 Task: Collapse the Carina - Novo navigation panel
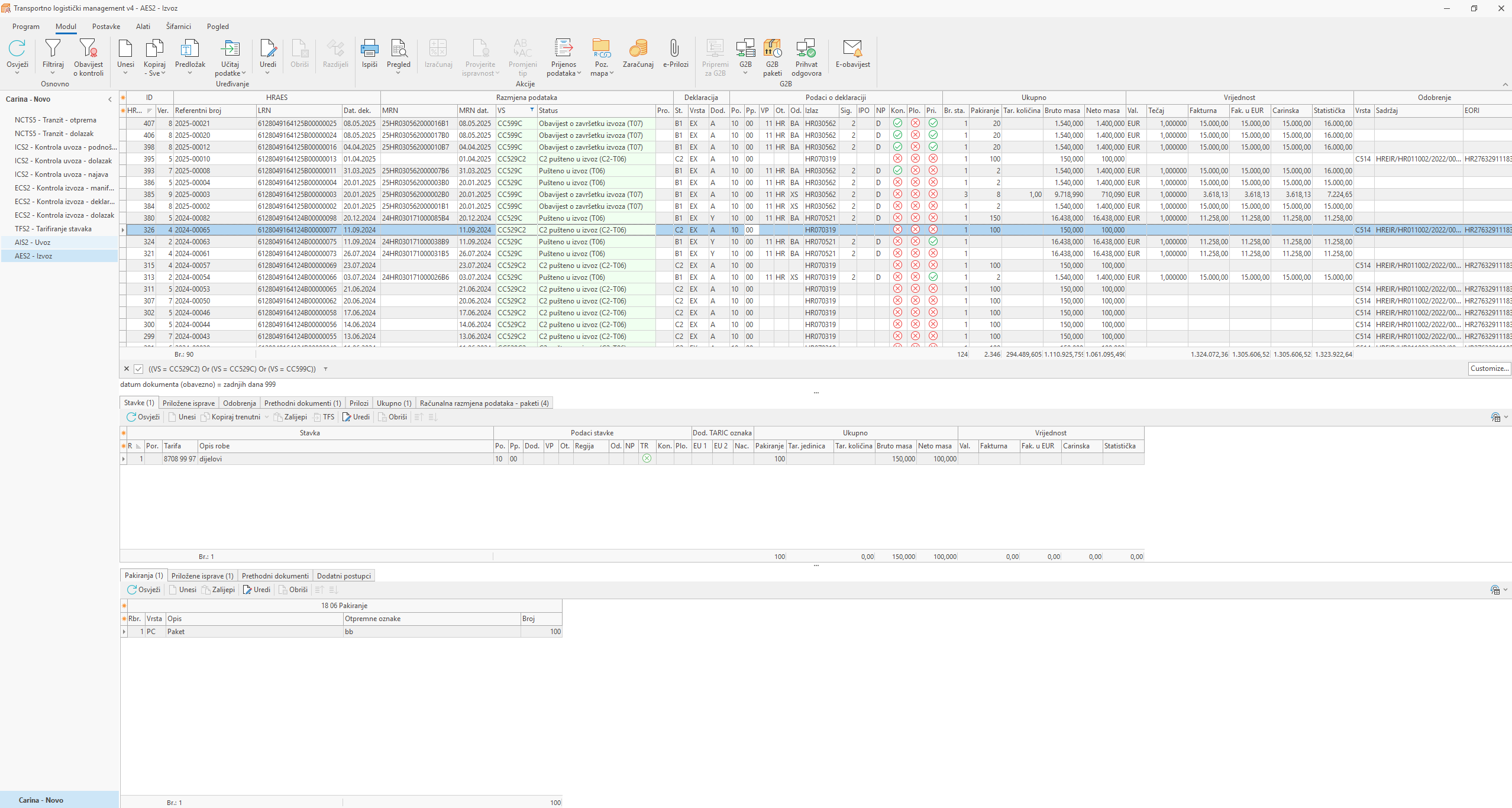tap(110, 99)
